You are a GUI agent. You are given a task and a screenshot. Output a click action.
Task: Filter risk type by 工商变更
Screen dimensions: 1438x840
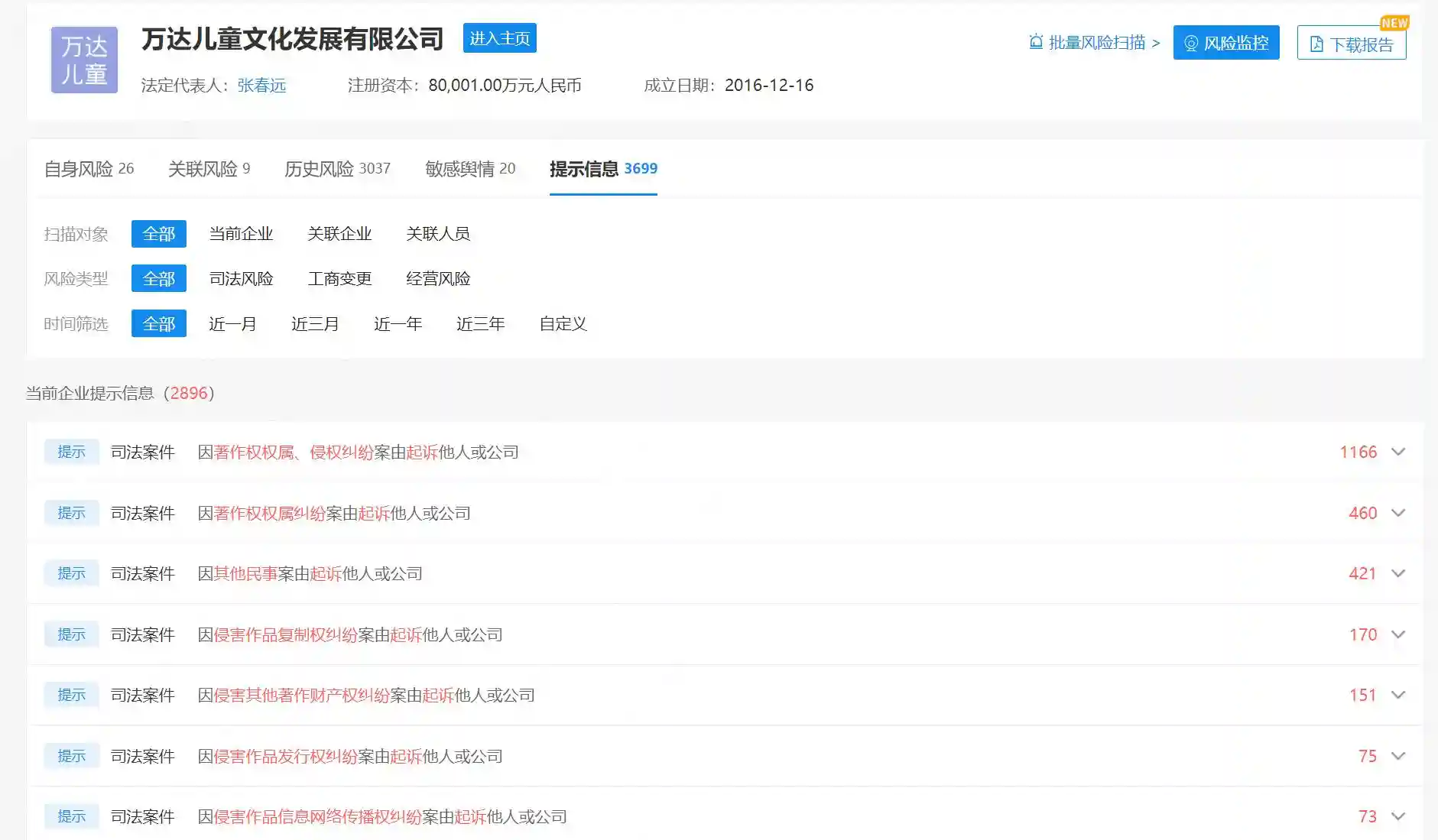pos(339,279)
